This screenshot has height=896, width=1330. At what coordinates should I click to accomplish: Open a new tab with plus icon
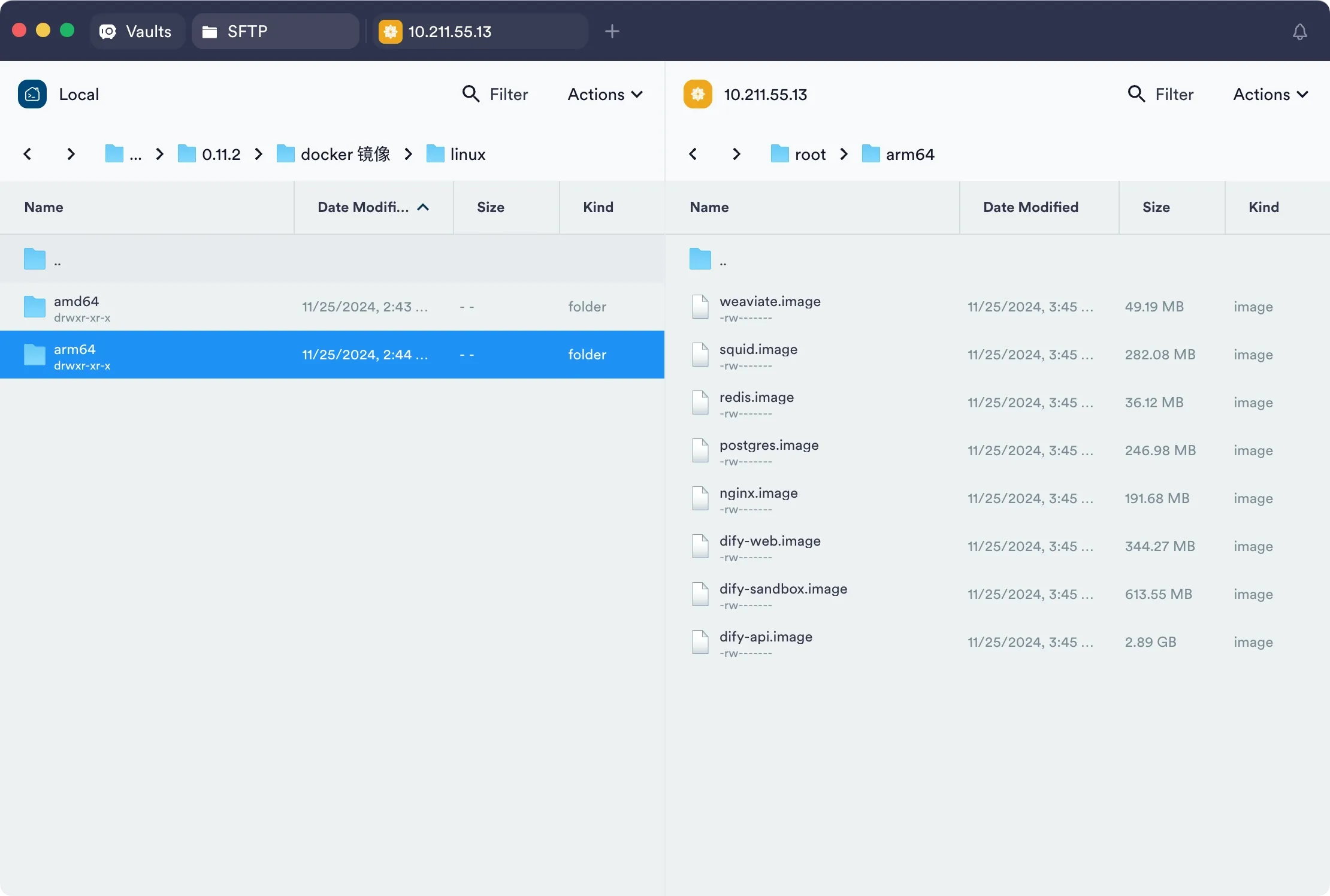[x=612, y=32]
